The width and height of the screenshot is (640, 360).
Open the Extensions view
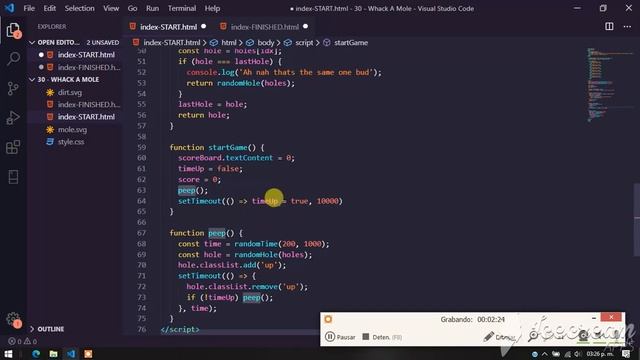(13, 147)
